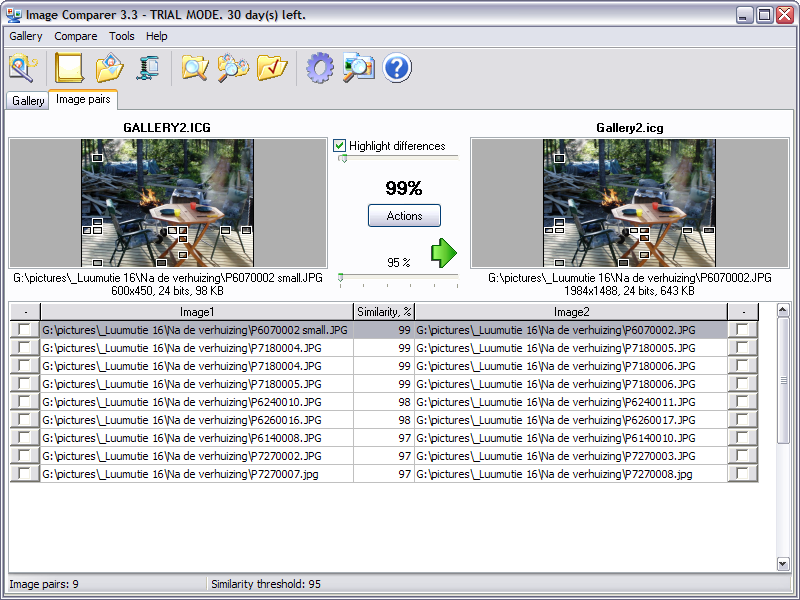The width and height of the screenshot is (800, 600).
Task: Open help with the question mark icon
Action: point(397,68)
